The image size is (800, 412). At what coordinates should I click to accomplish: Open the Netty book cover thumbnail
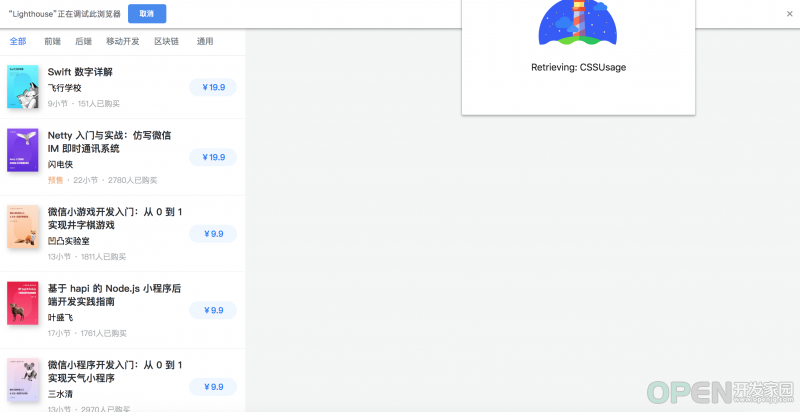pos(23,150)
